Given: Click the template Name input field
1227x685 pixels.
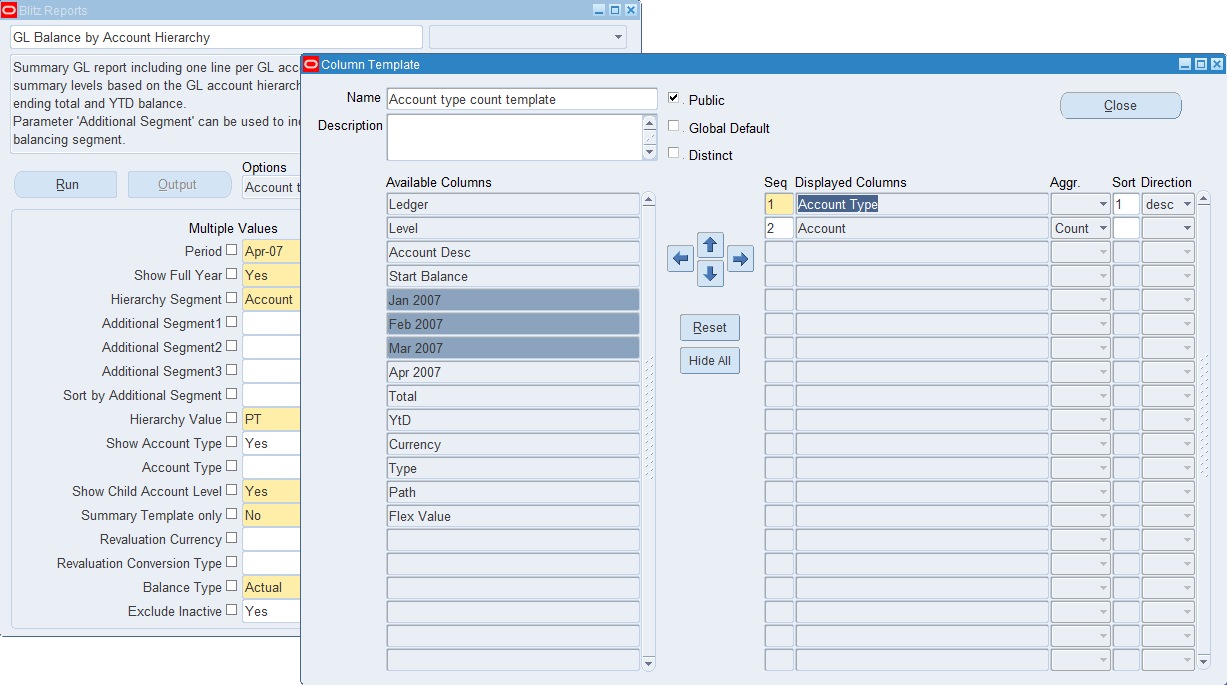Looking at the screenshot, I should click(522, 99).
